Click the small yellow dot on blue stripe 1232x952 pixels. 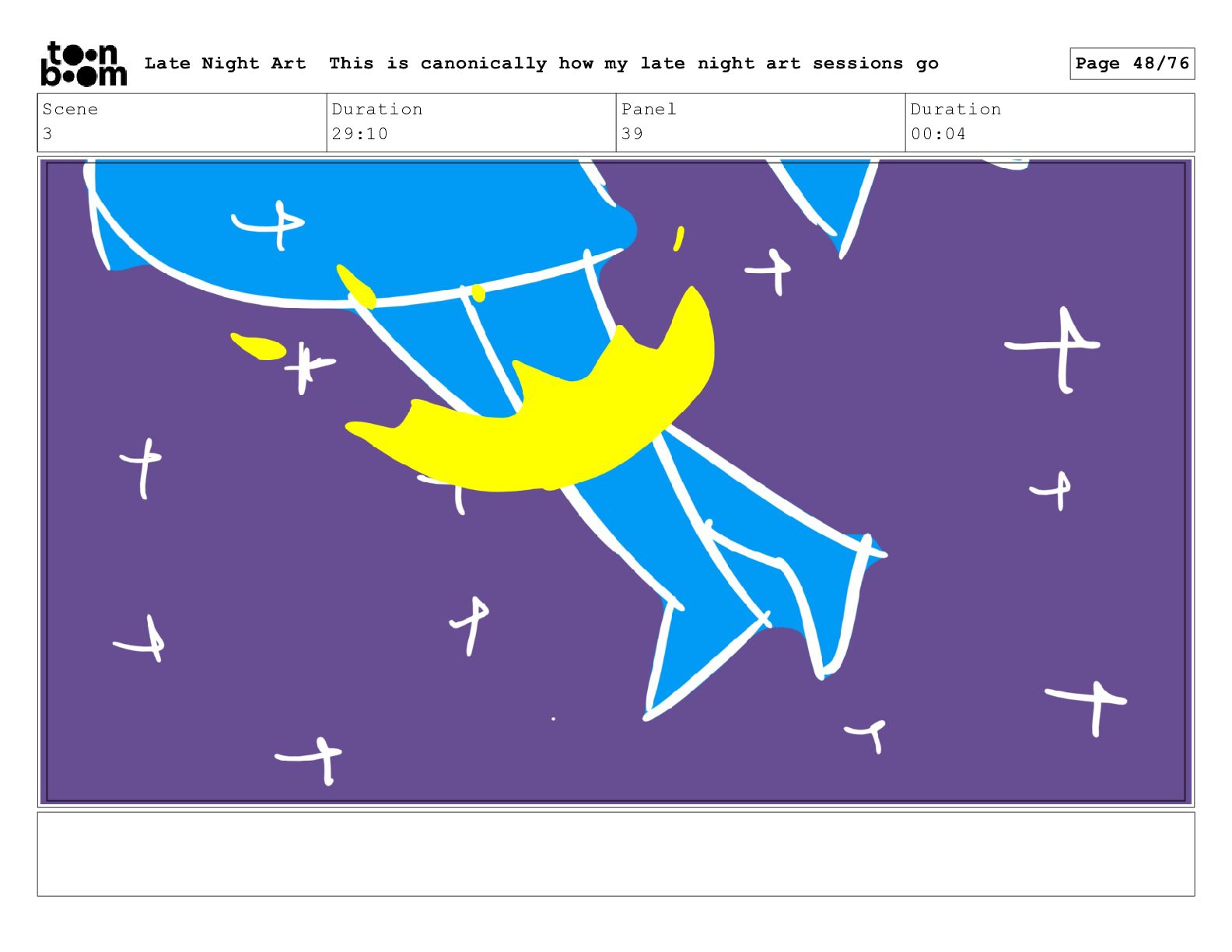(x=478, y=293)
